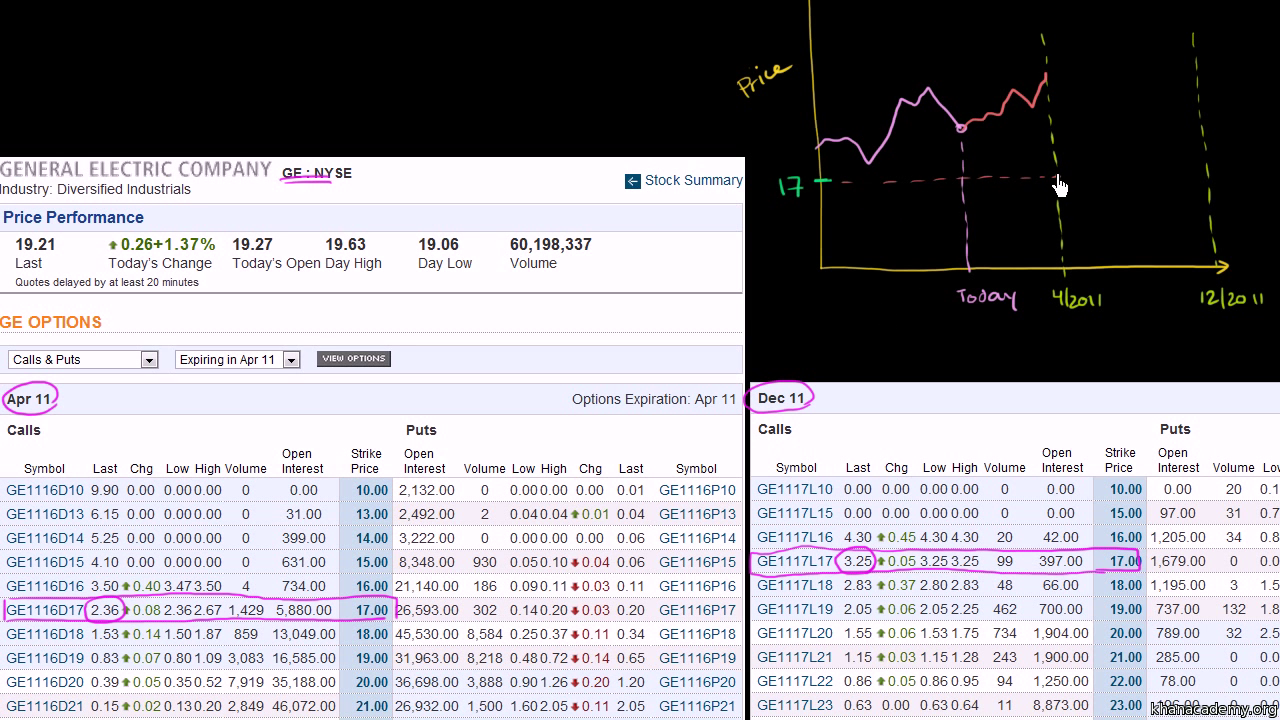Open the GE1117L15 Dec call symbol
The width and height of the screenshot is (1280, 720).
click(795, 513)
